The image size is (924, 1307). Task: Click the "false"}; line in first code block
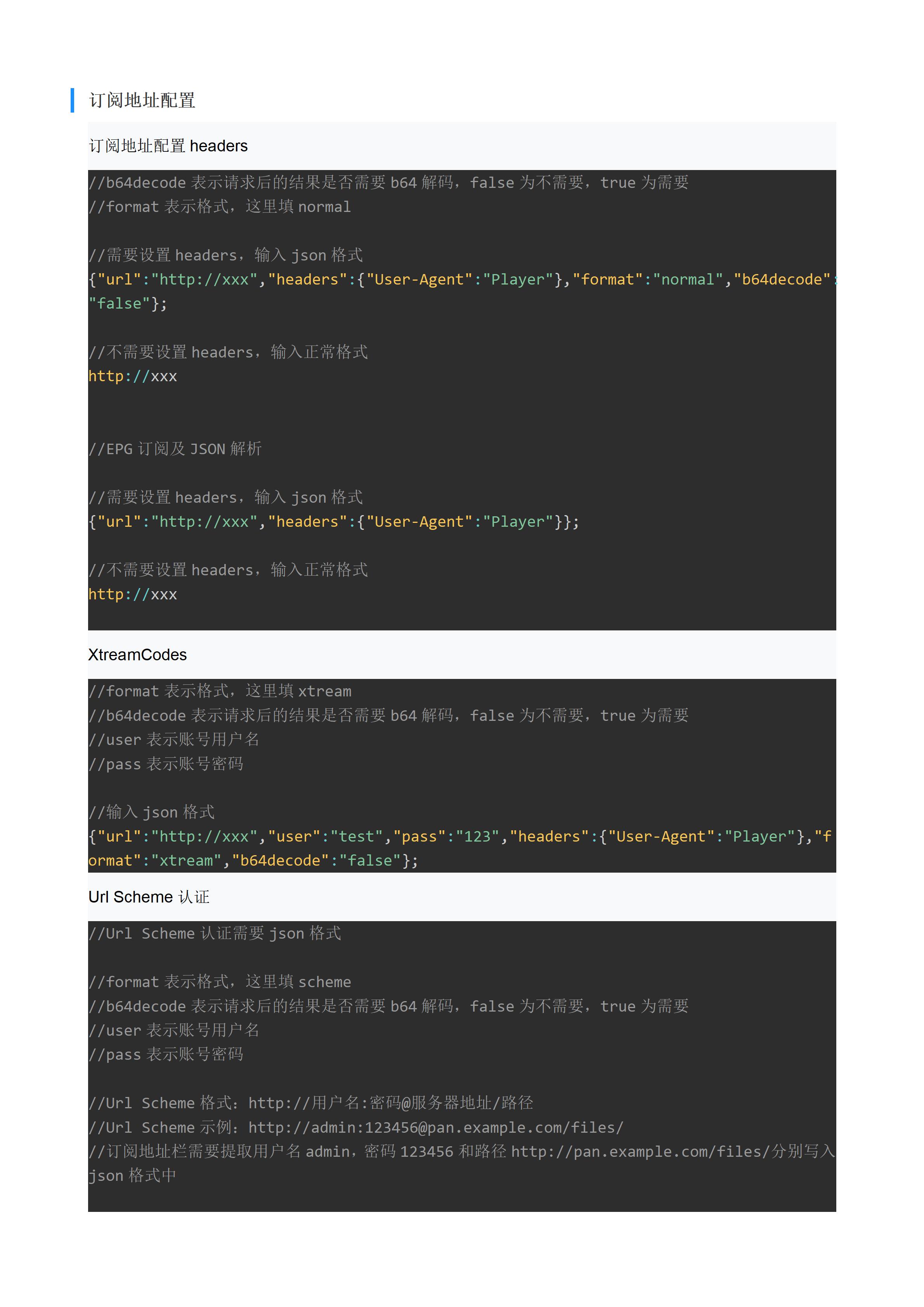(x=127, y=304)
